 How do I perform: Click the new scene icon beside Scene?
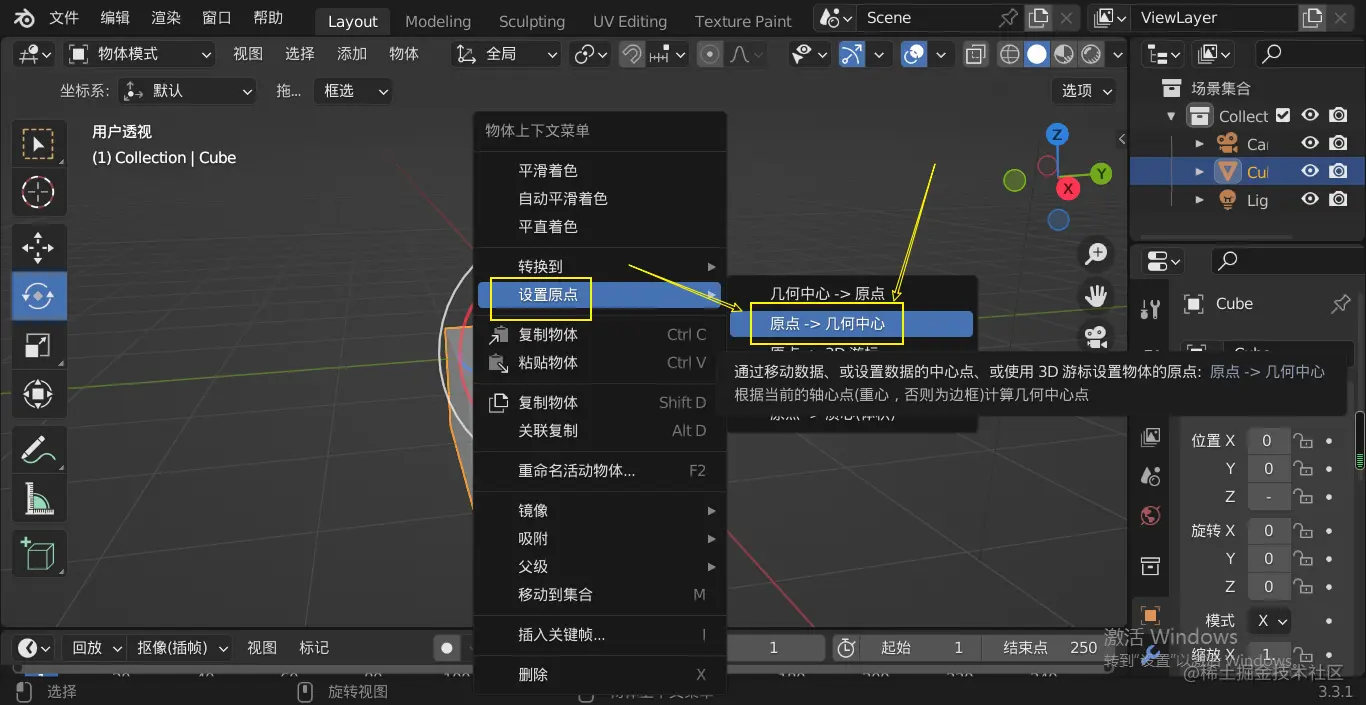pyautogui.click(x=1039, y=18)
